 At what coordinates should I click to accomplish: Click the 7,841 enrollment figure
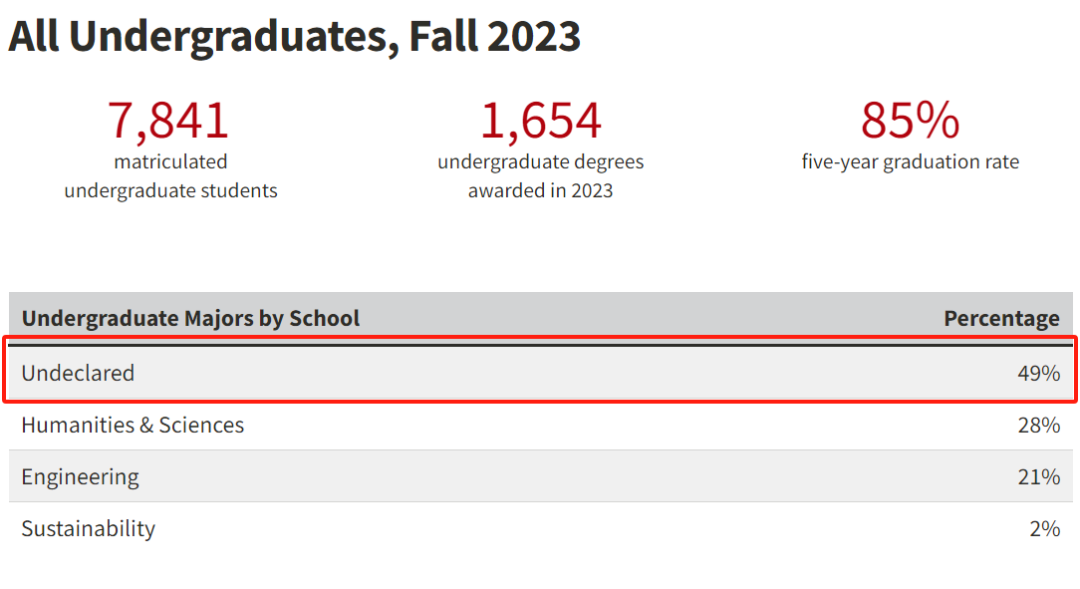point(169,121)
